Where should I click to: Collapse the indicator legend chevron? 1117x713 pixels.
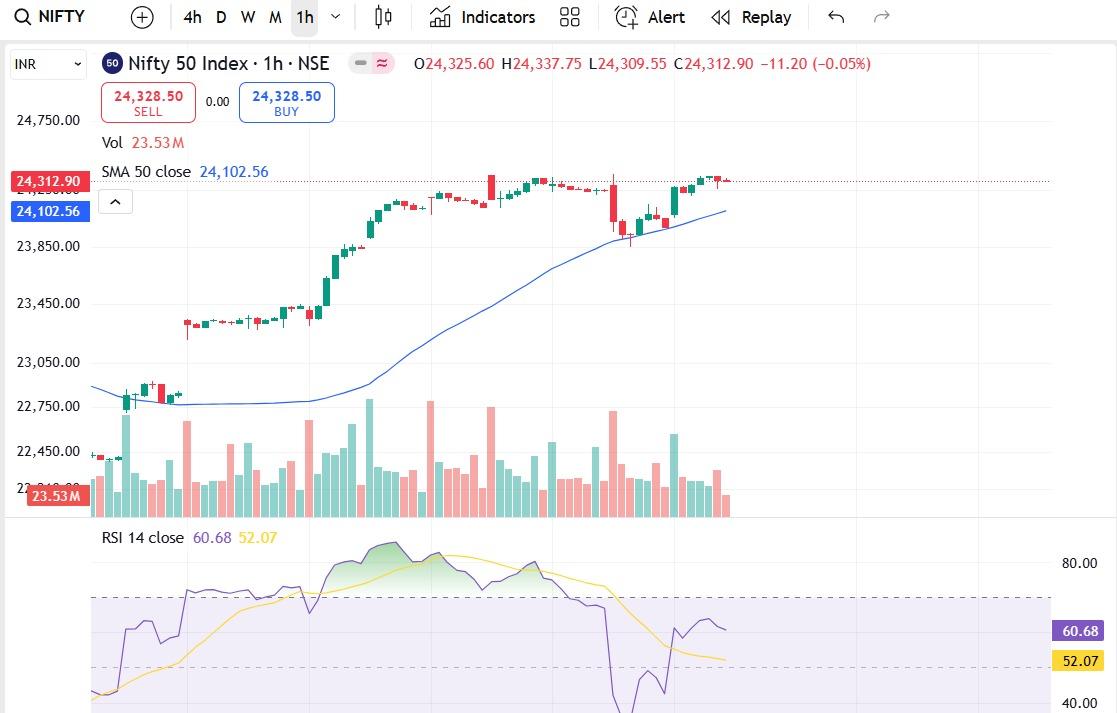pos(115,202)
